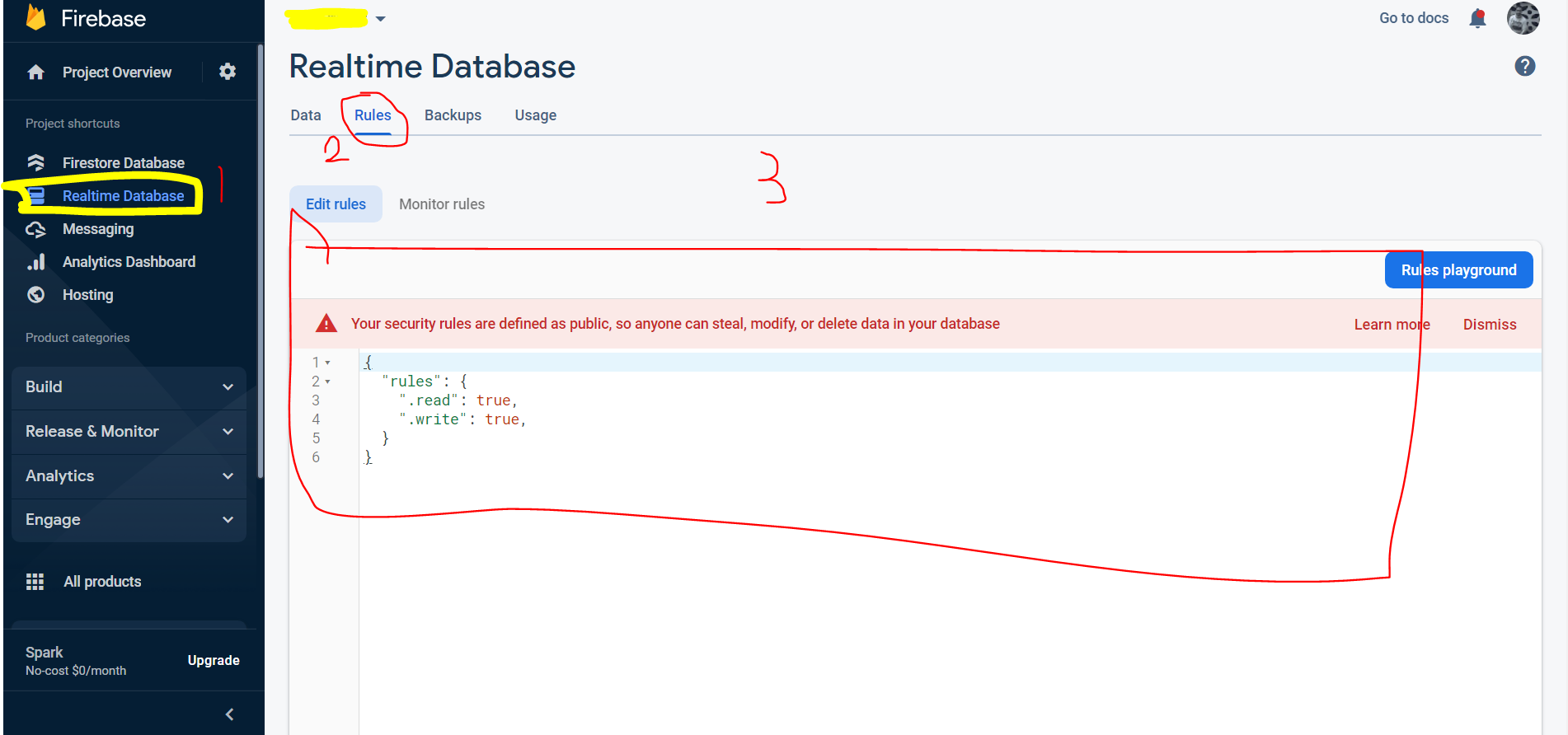The image size is (1568, 735).
Task: Open Firestore Database from shortcuts
Action: point(124,163)
